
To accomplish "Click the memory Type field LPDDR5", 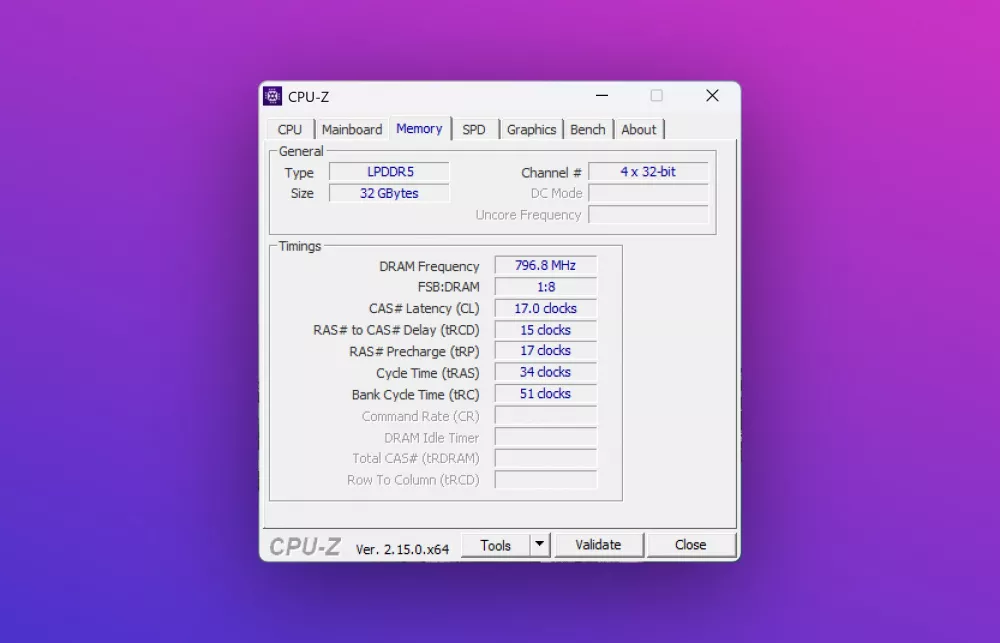I will 390,172.
